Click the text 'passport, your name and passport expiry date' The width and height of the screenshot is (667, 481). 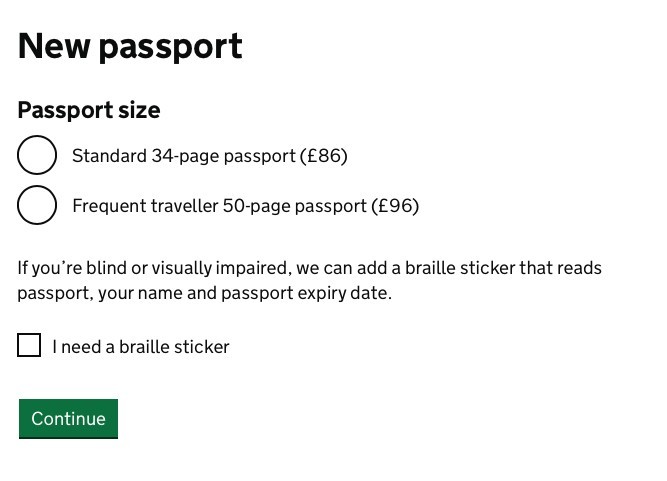coord(204,294)
